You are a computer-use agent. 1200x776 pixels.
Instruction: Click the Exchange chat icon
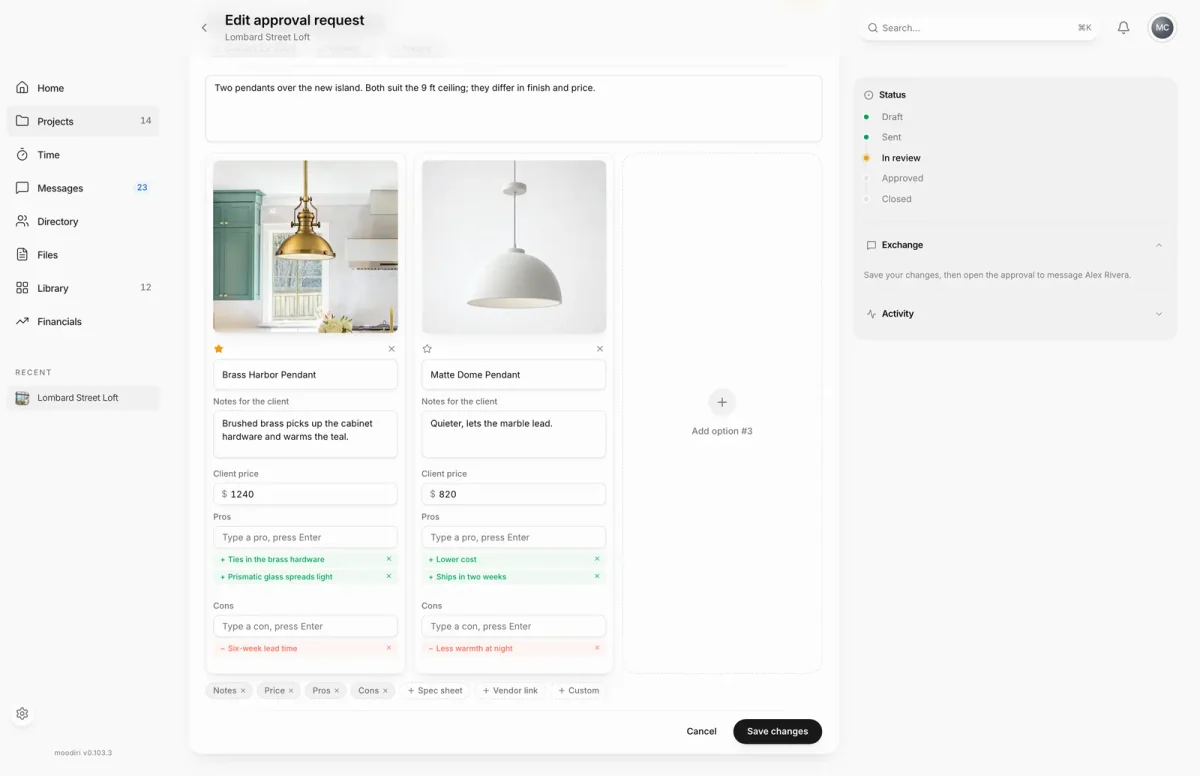coord(871,245)
